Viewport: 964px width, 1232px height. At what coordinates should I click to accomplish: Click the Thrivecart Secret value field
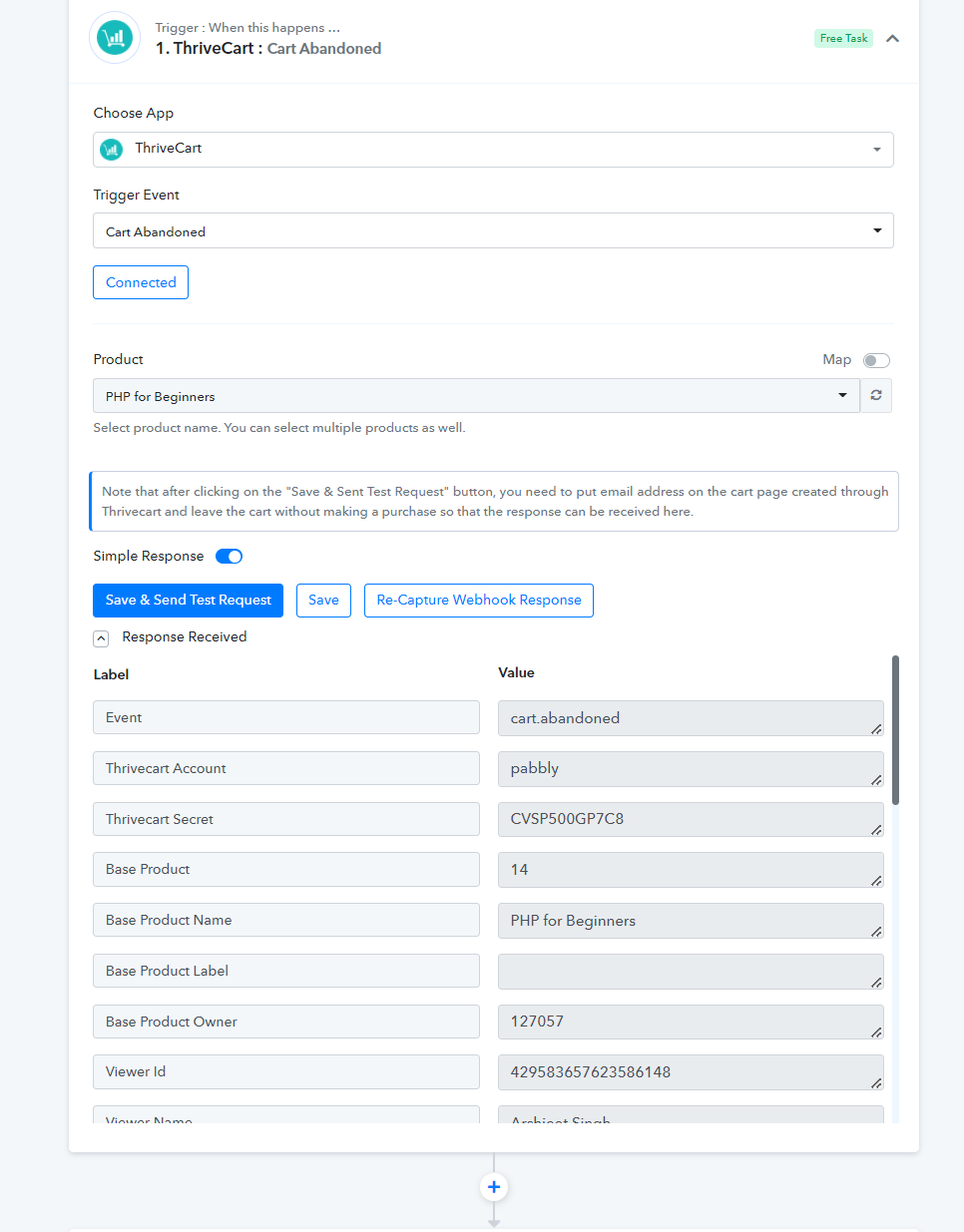[x=691, y=819]
